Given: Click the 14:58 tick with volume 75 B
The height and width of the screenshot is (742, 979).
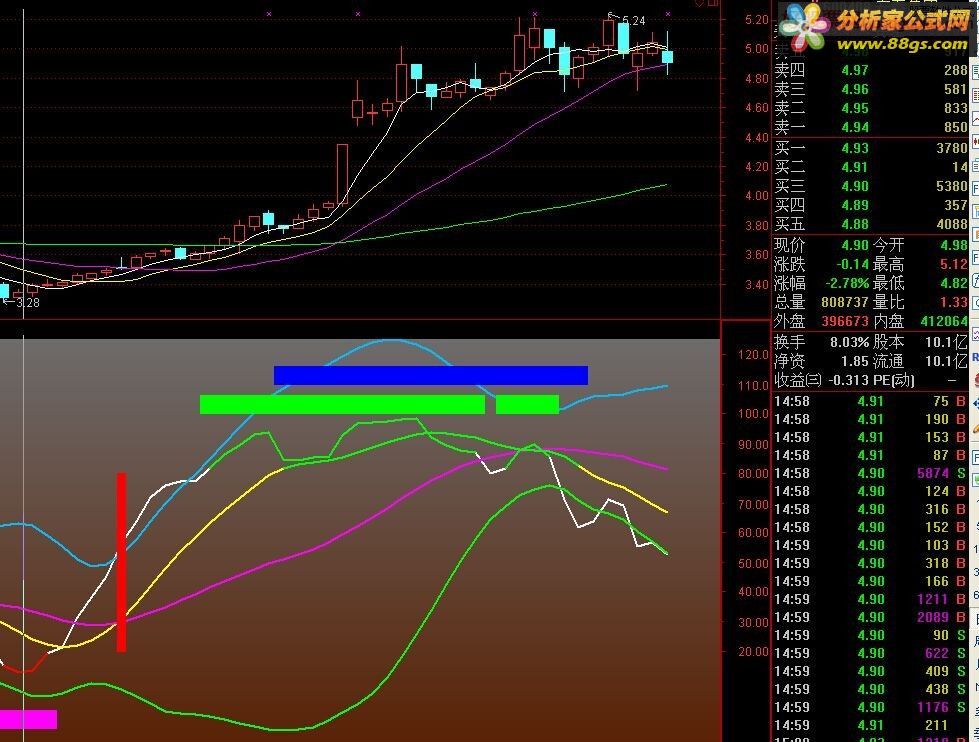Looking at the screenshot, I should coord(870,402).
